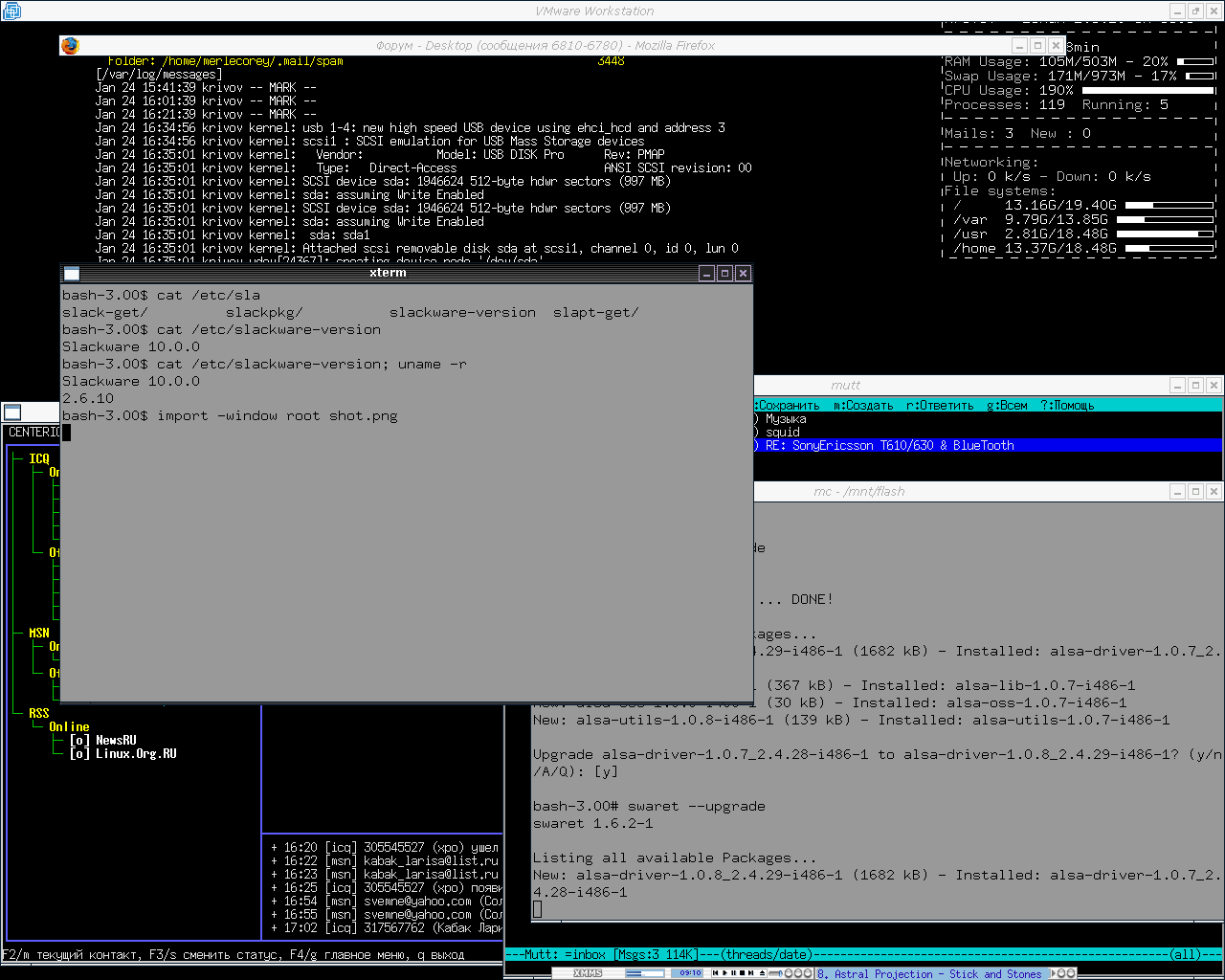Click the xterm title bar
1225x980 pixels.
pos(388,273)
